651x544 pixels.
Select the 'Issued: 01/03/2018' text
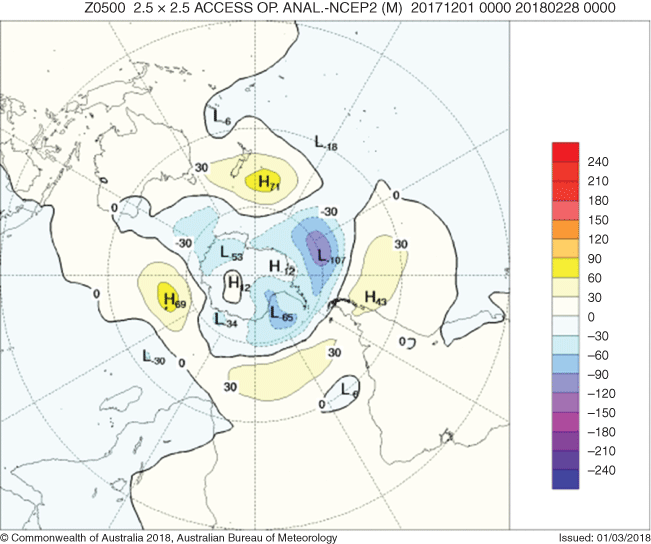[604, 537]
